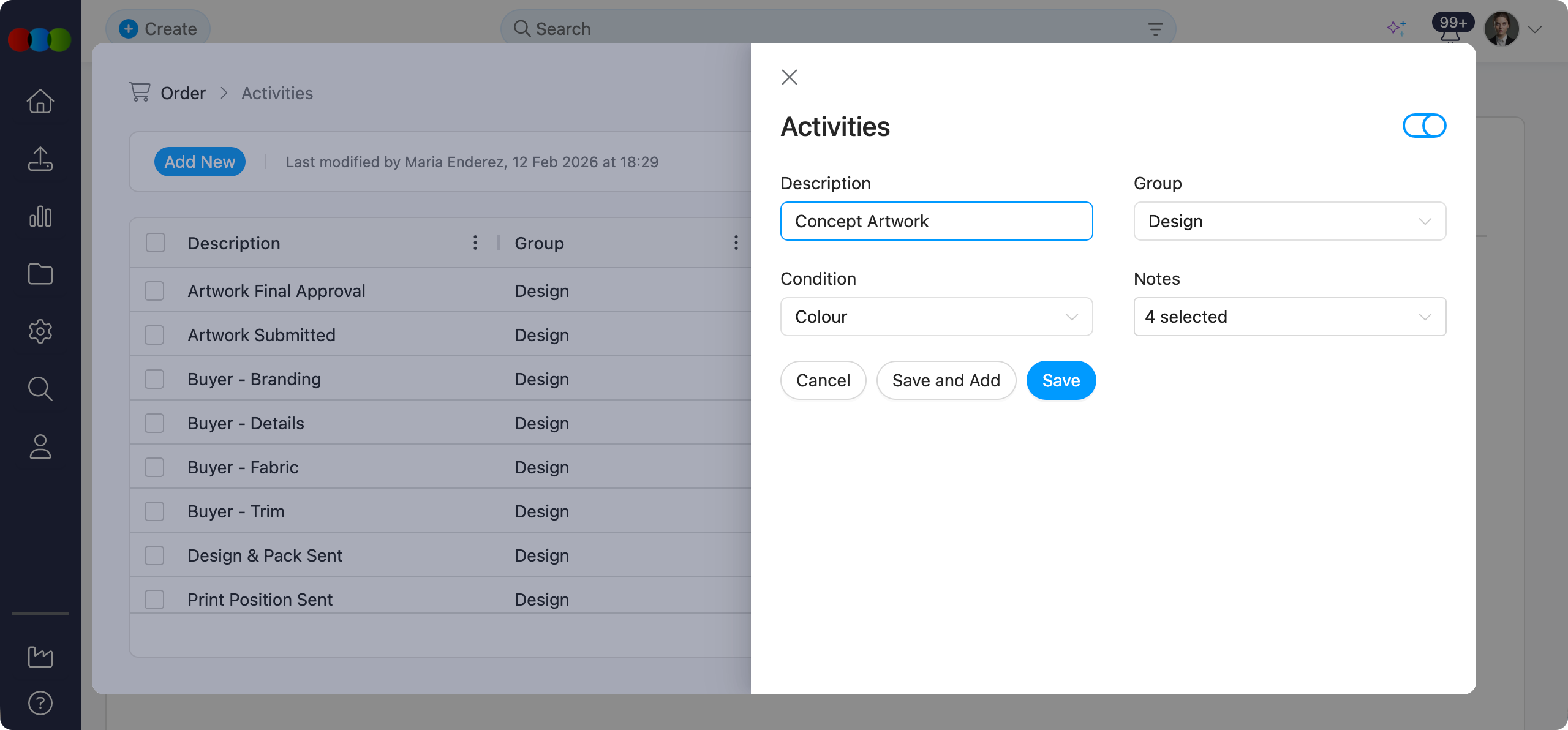Select all rows via header checkbox
This screenshot has height=730, width=1568.
tap(154, 243)
